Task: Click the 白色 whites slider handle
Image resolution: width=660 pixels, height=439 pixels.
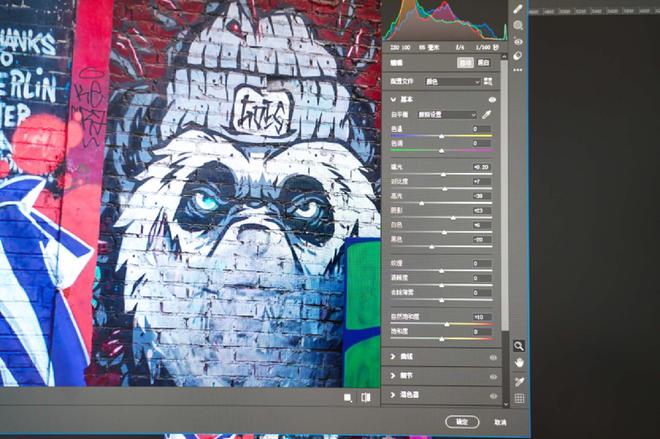Action: click(x=444, y=232)
